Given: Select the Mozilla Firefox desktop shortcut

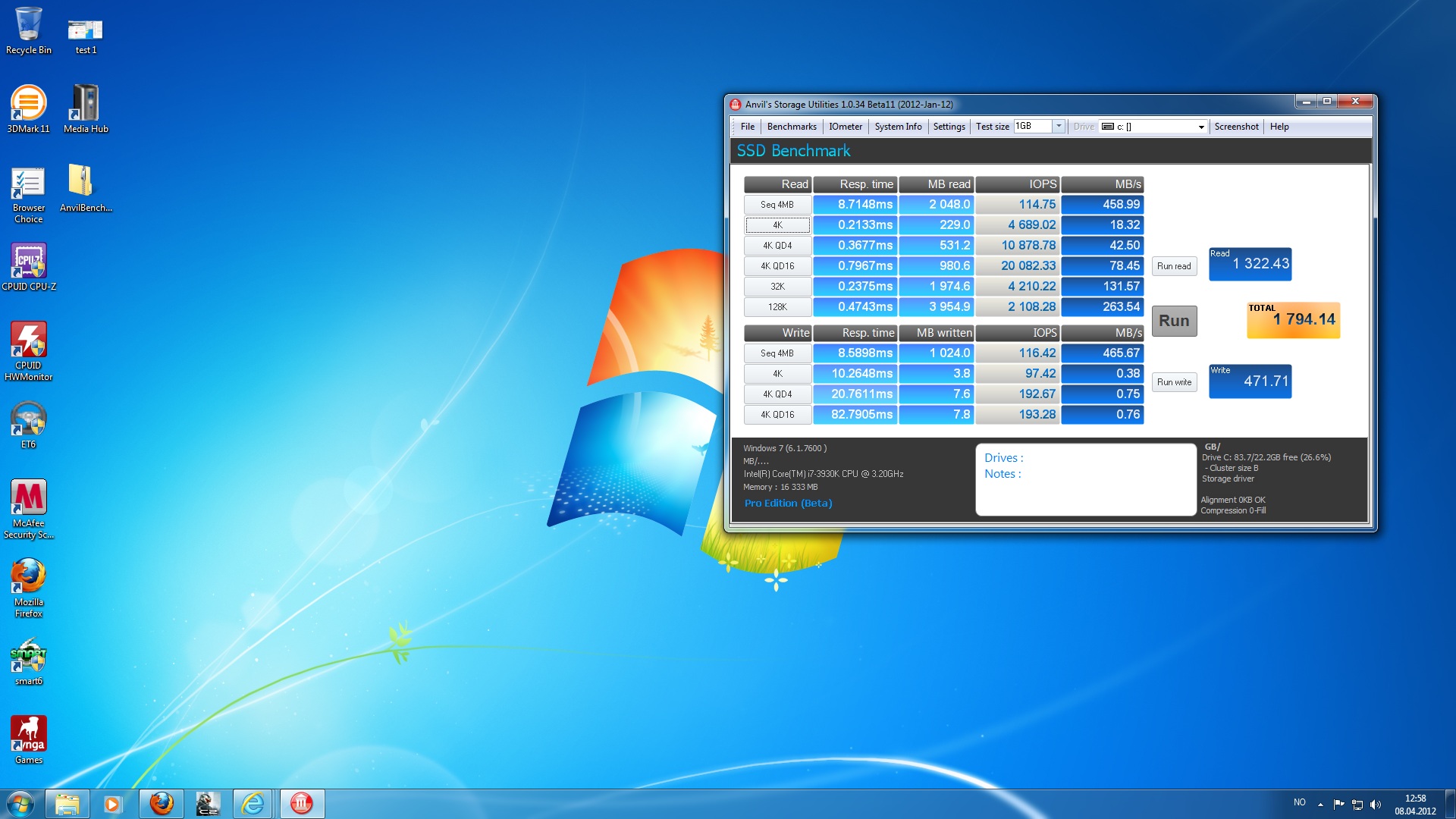Looking at the screenshot, I should click(29, 588).
